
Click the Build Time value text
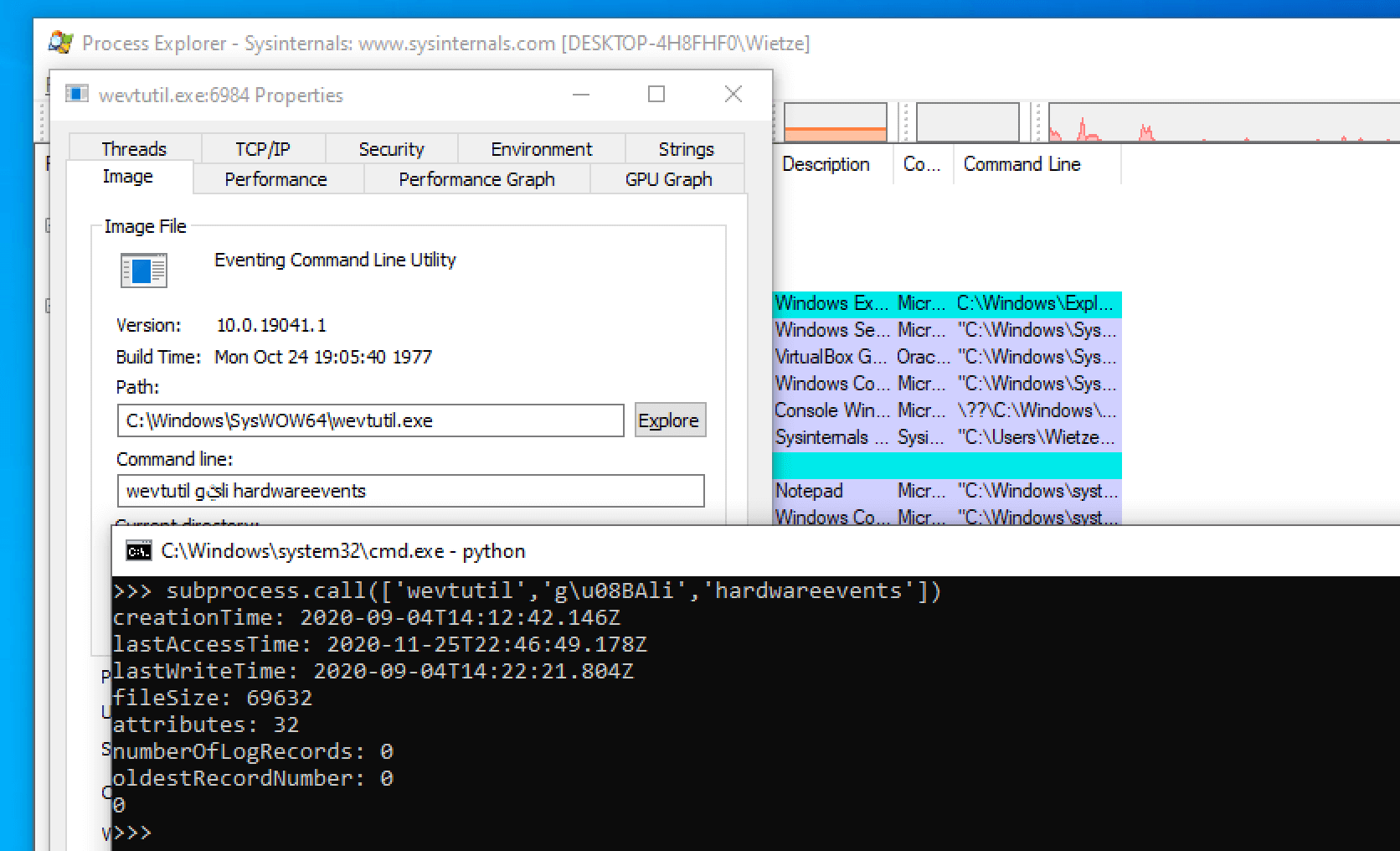pos(323,357)
